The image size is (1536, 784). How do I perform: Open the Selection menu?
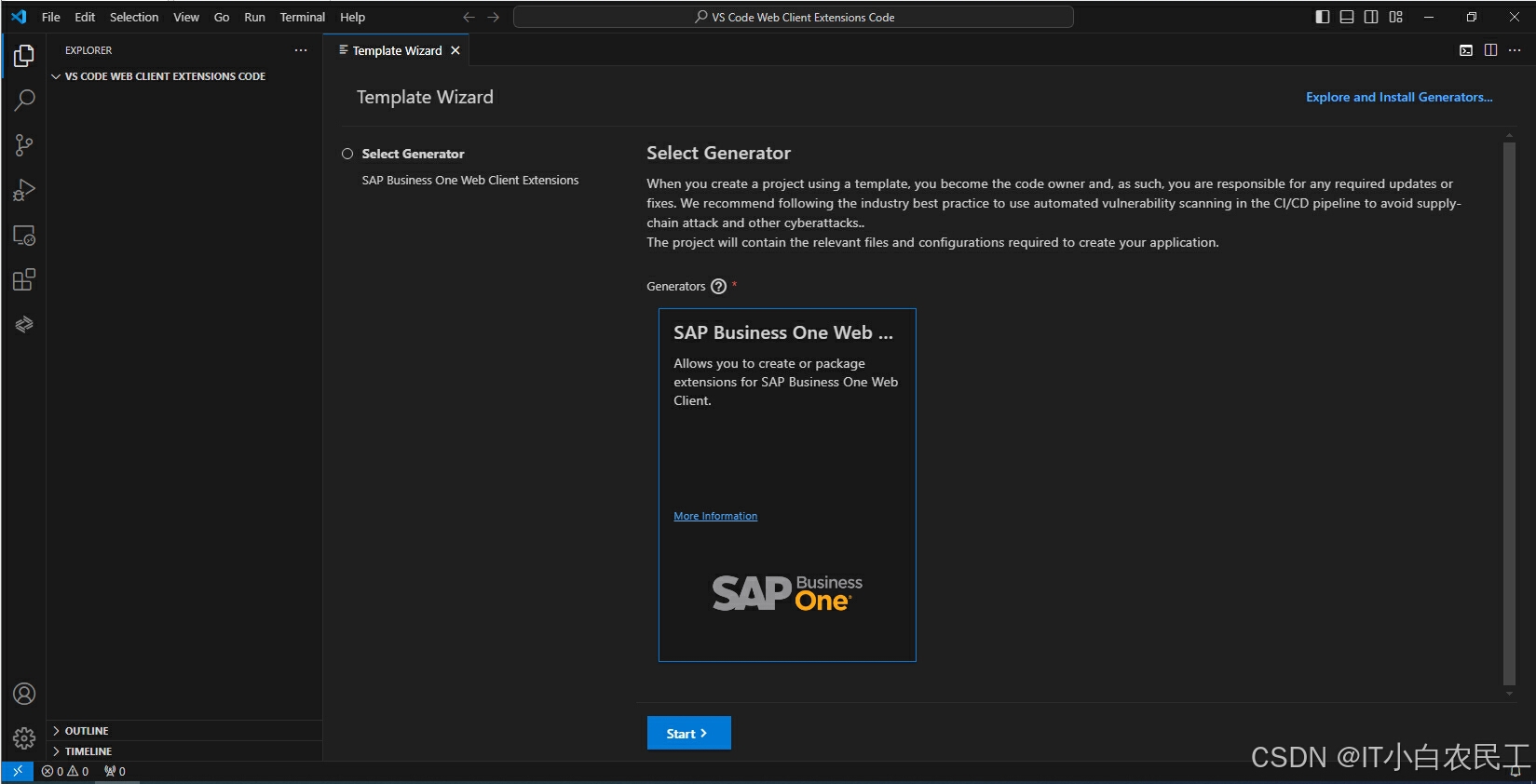[x=134, y=17]
